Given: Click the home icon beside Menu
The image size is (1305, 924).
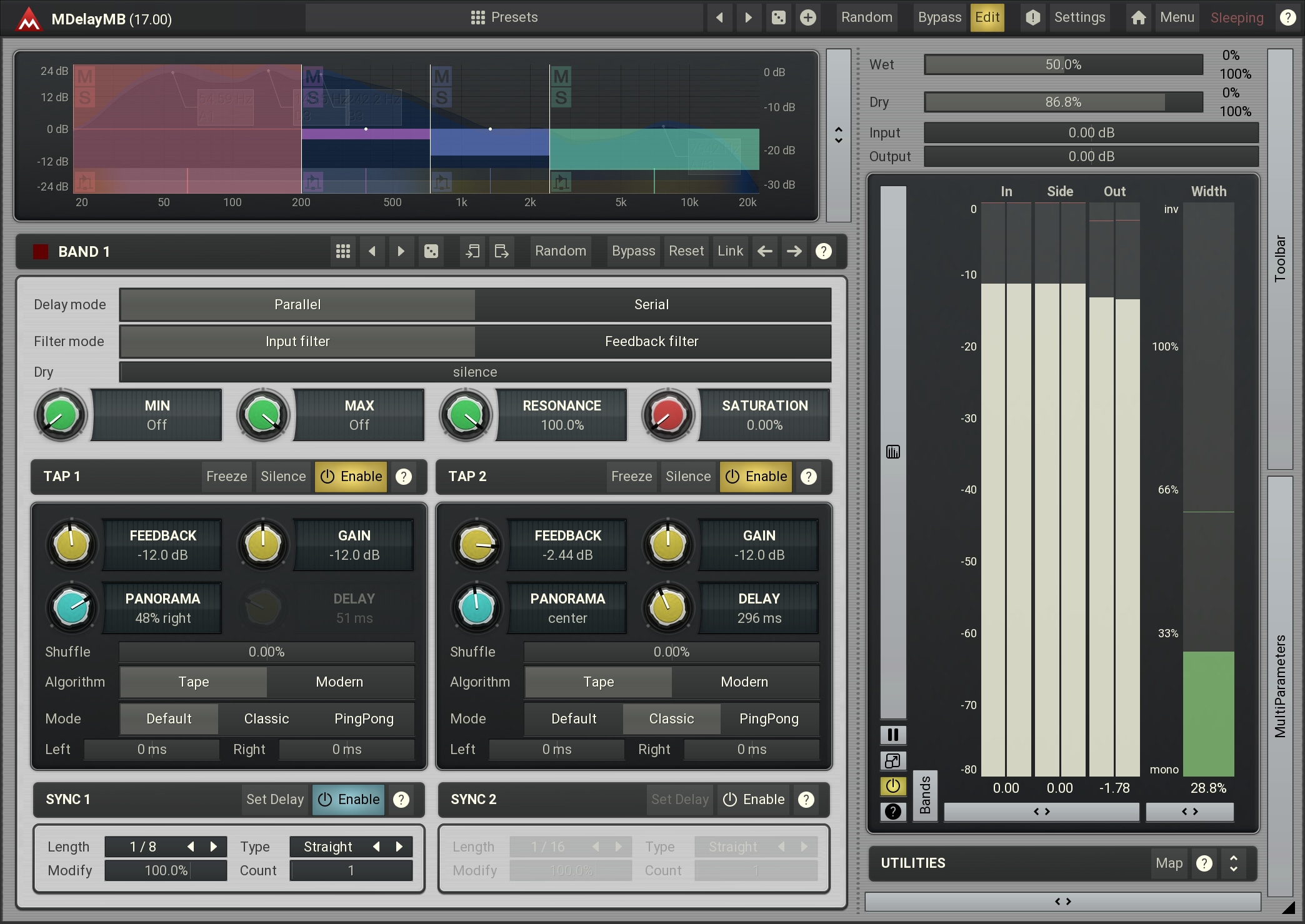Looking at the screenshot, I should [x=1138, y=17].
